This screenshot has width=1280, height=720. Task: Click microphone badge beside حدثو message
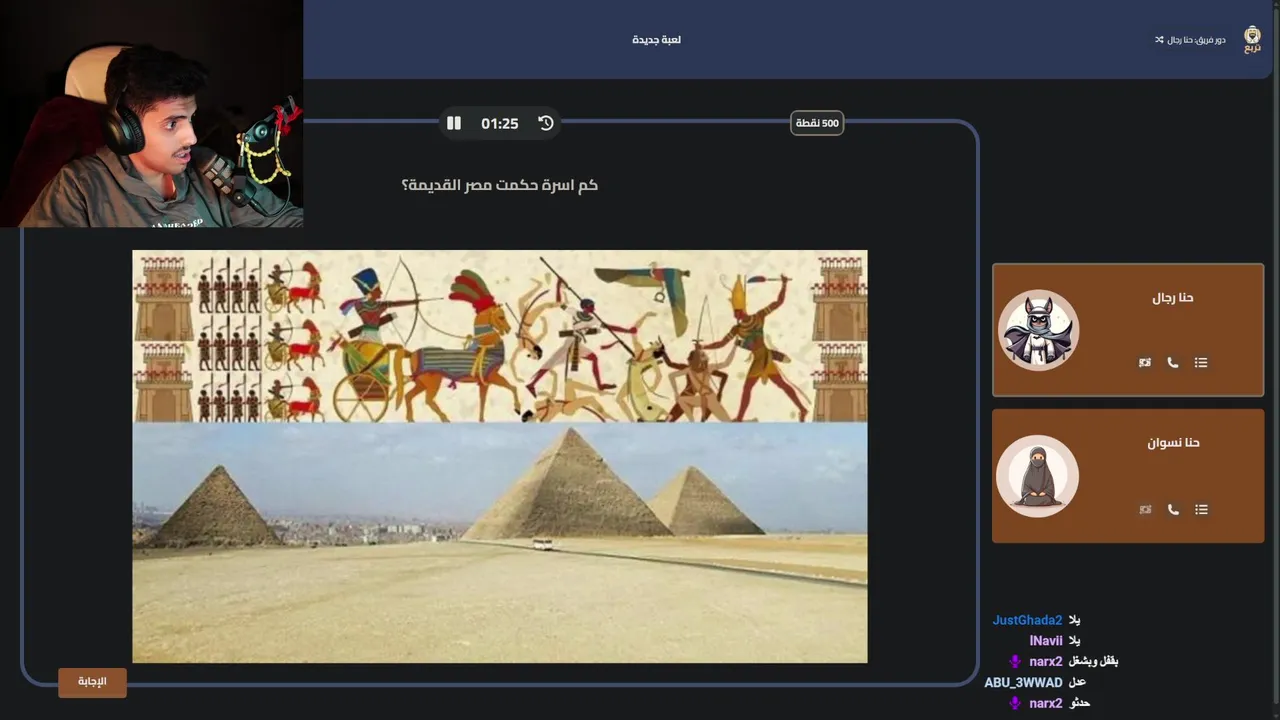click(x=1015, y=704)
